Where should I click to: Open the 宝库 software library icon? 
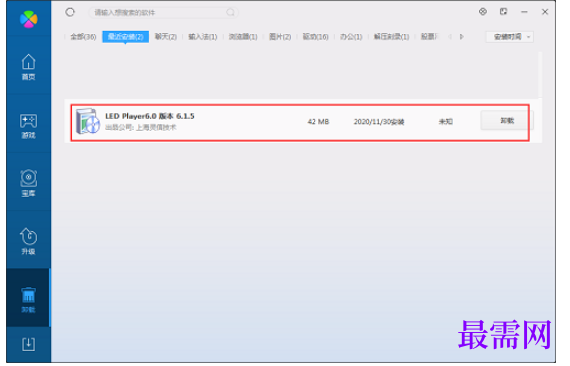tap(28, 184)
